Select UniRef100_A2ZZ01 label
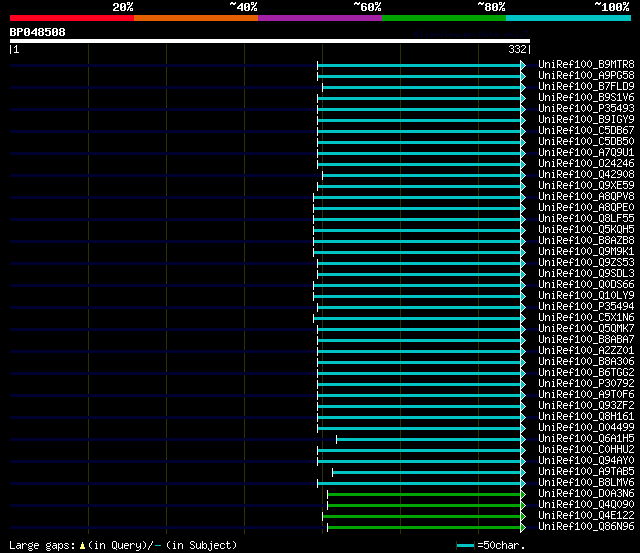This screenshot has height=553, width=640. [x=586, y=351]
